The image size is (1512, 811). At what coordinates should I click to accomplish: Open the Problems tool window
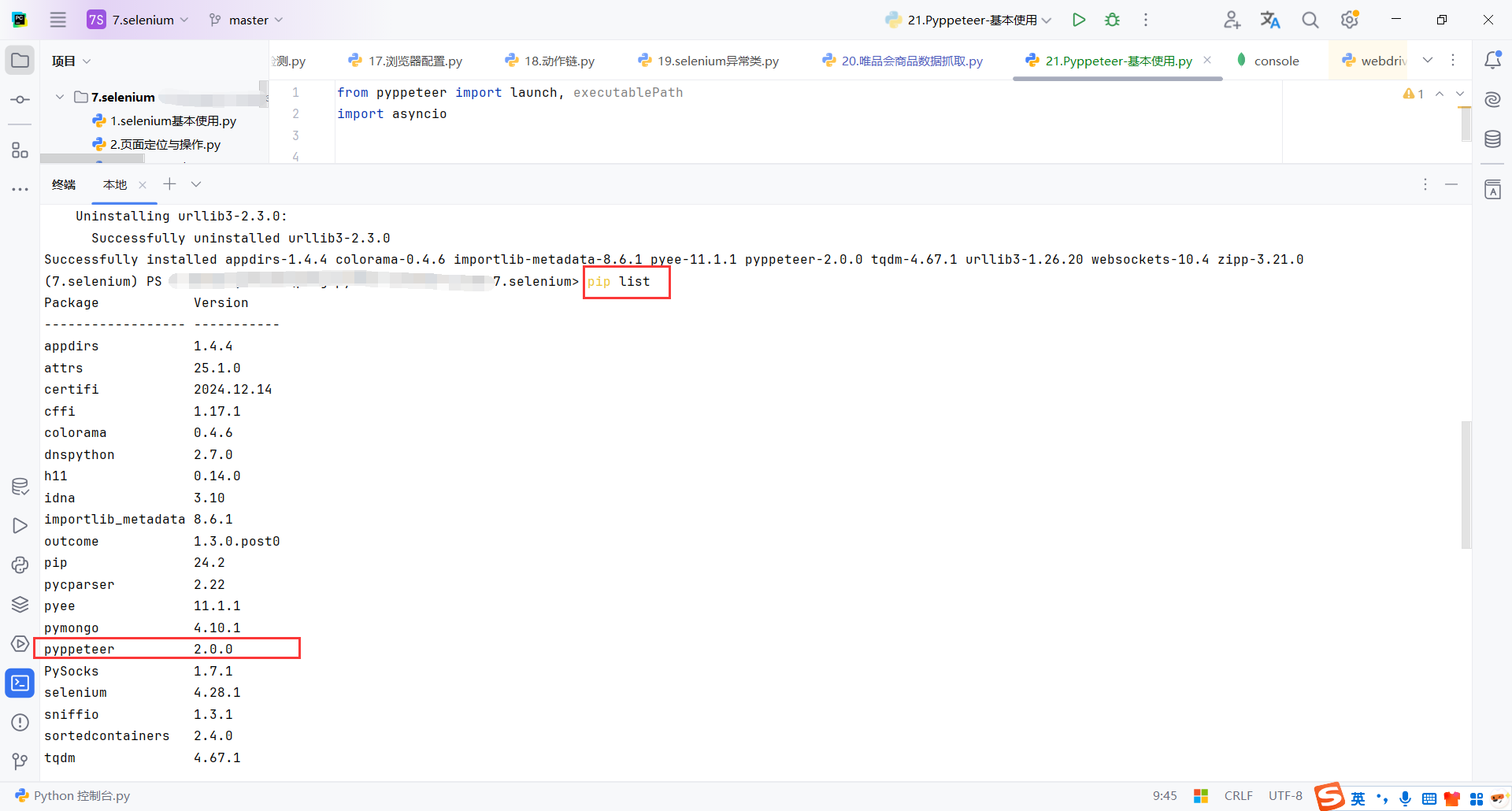(20, 722)
